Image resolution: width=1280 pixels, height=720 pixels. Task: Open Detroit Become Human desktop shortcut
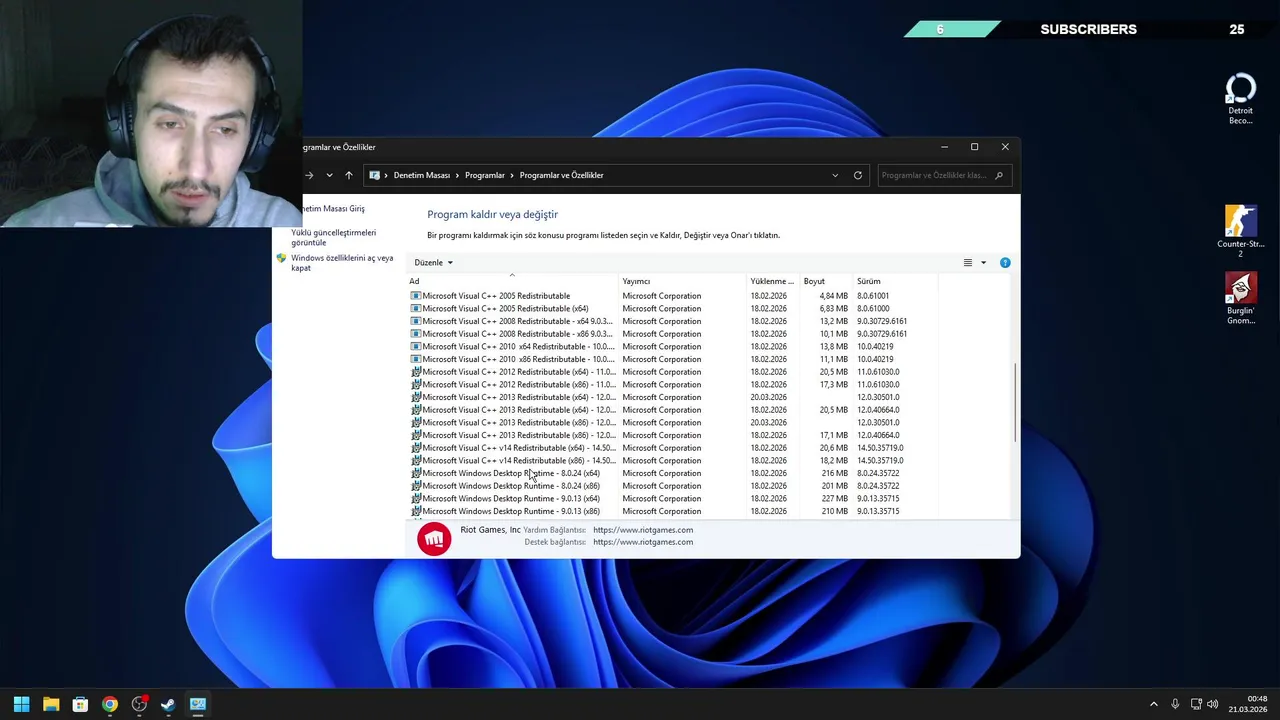coord(1241,99)
